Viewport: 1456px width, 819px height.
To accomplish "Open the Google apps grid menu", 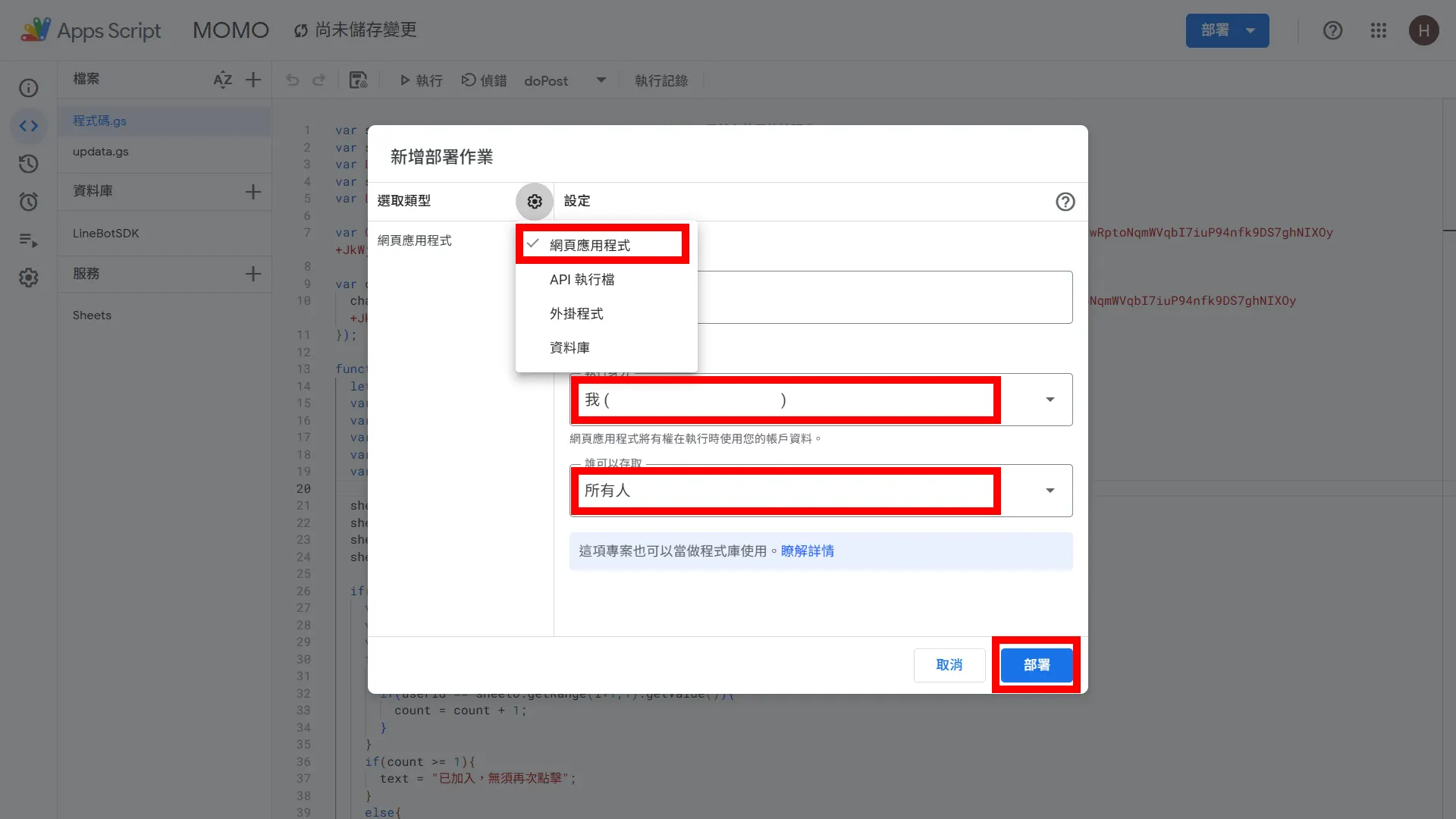I will (x=1379, y=30).
